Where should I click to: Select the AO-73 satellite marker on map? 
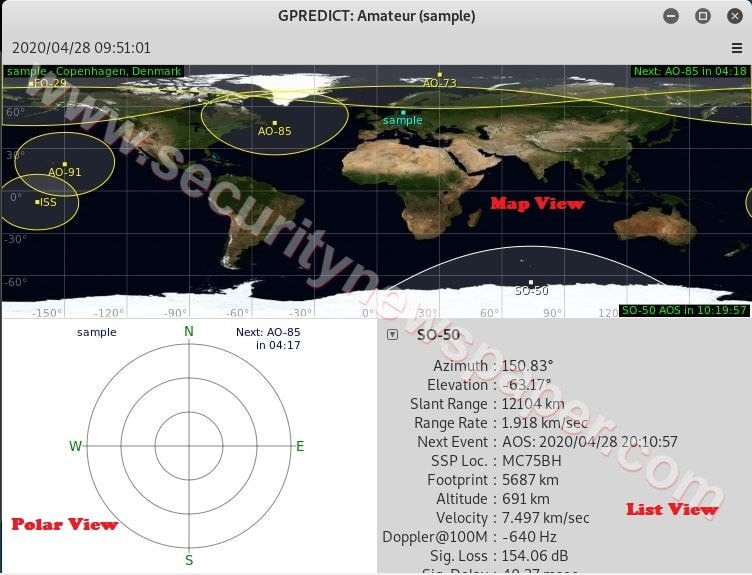tap(439, 75)
